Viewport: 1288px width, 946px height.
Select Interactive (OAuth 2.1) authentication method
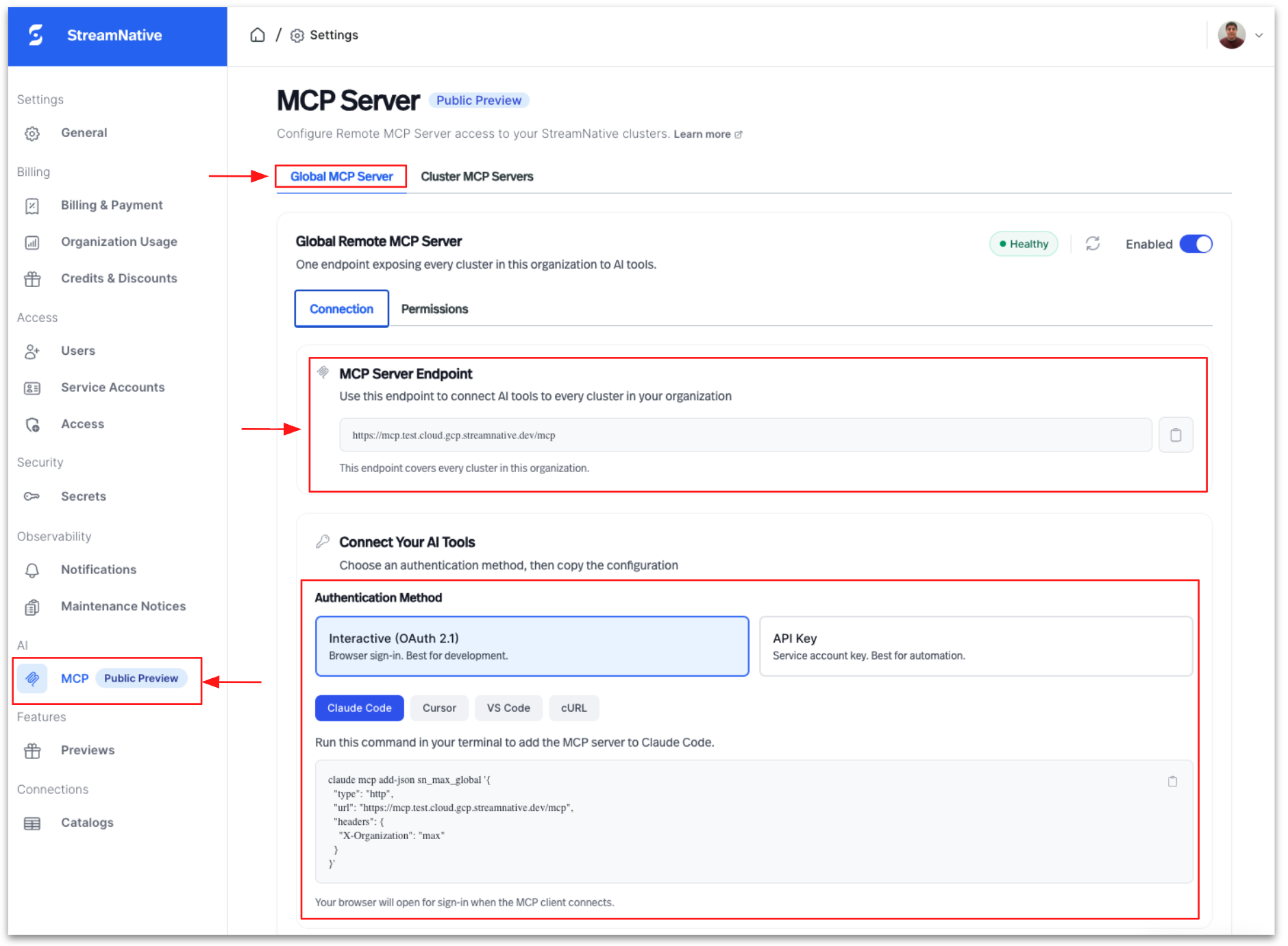coord(532,646)
